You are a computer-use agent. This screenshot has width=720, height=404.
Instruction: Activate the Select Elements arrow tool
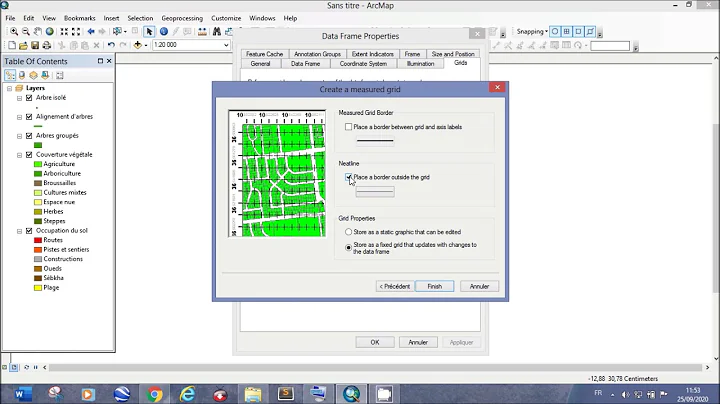tap(149, 31)
